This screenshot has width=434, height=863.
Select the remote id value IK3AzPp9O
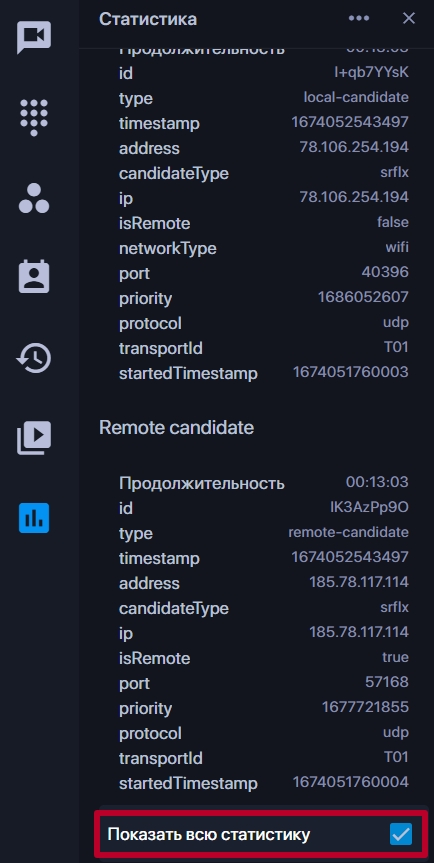[370, 507]
